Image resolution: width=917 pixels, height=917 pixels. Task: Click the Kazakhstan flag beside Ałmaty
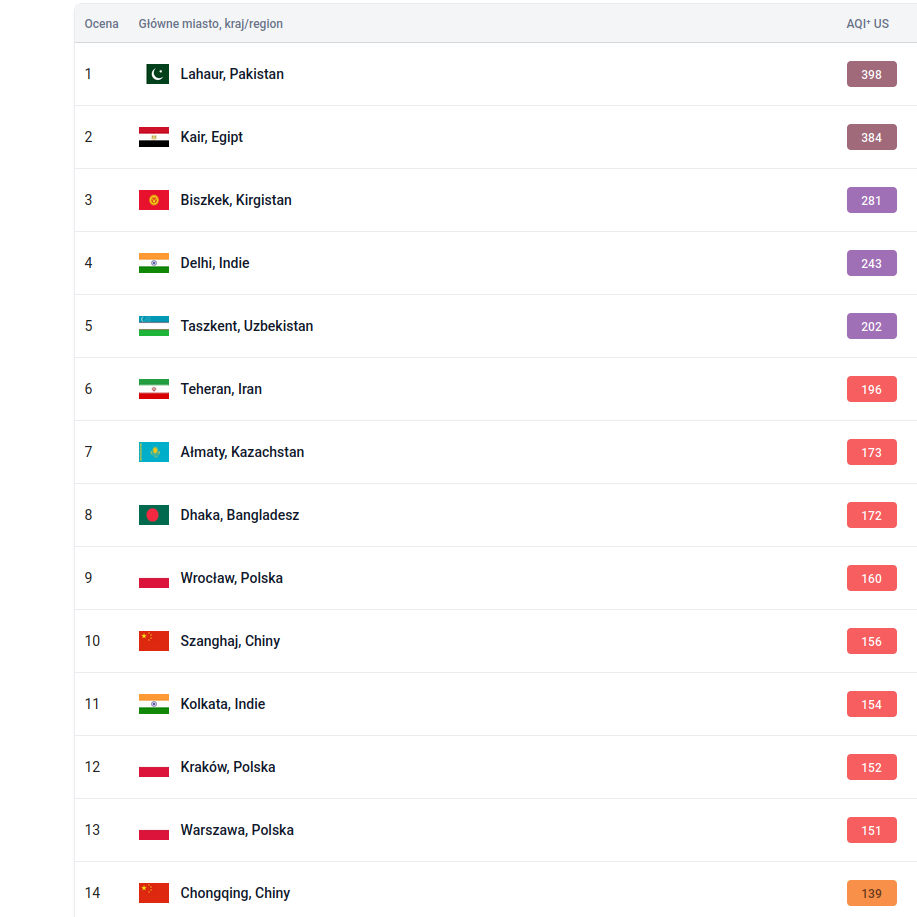point(154,452)
